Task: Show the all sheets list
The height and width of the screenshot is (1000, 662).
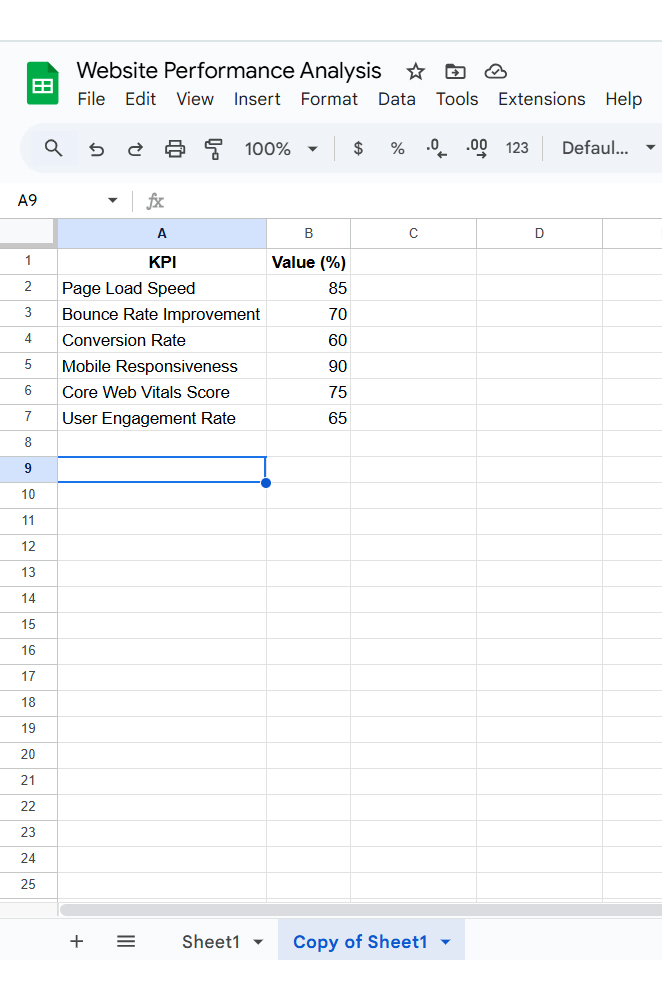Action: pos(126,941)
